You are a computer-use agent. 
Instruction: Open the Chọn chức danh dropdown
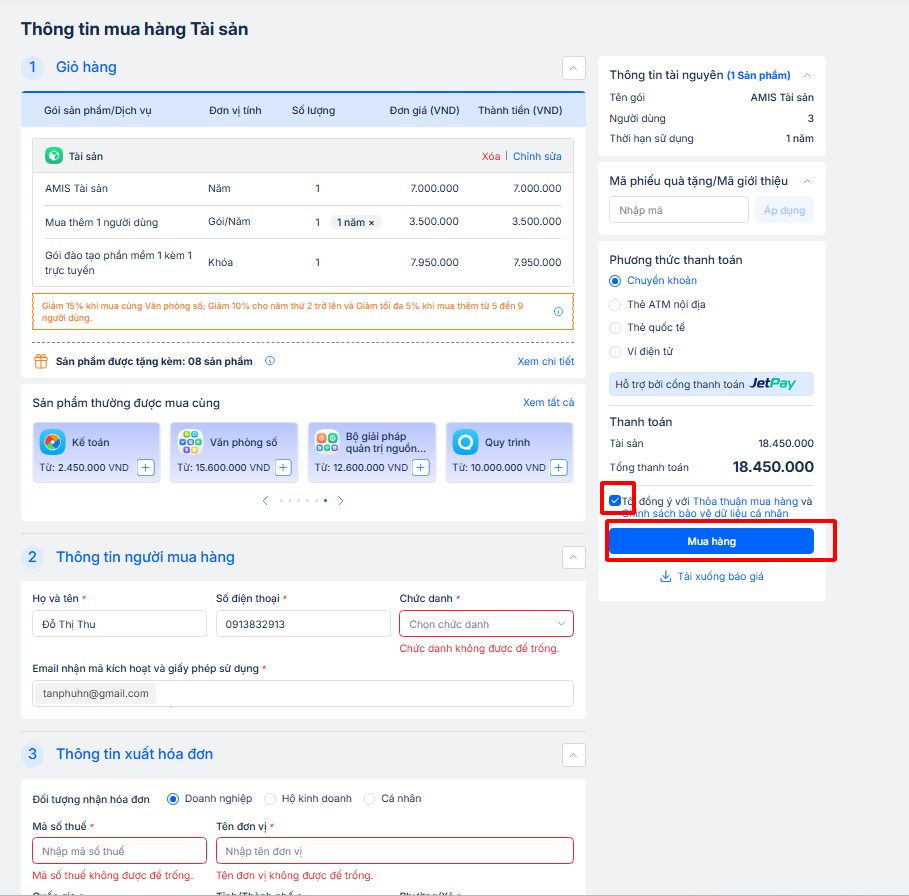coord(486,624)
